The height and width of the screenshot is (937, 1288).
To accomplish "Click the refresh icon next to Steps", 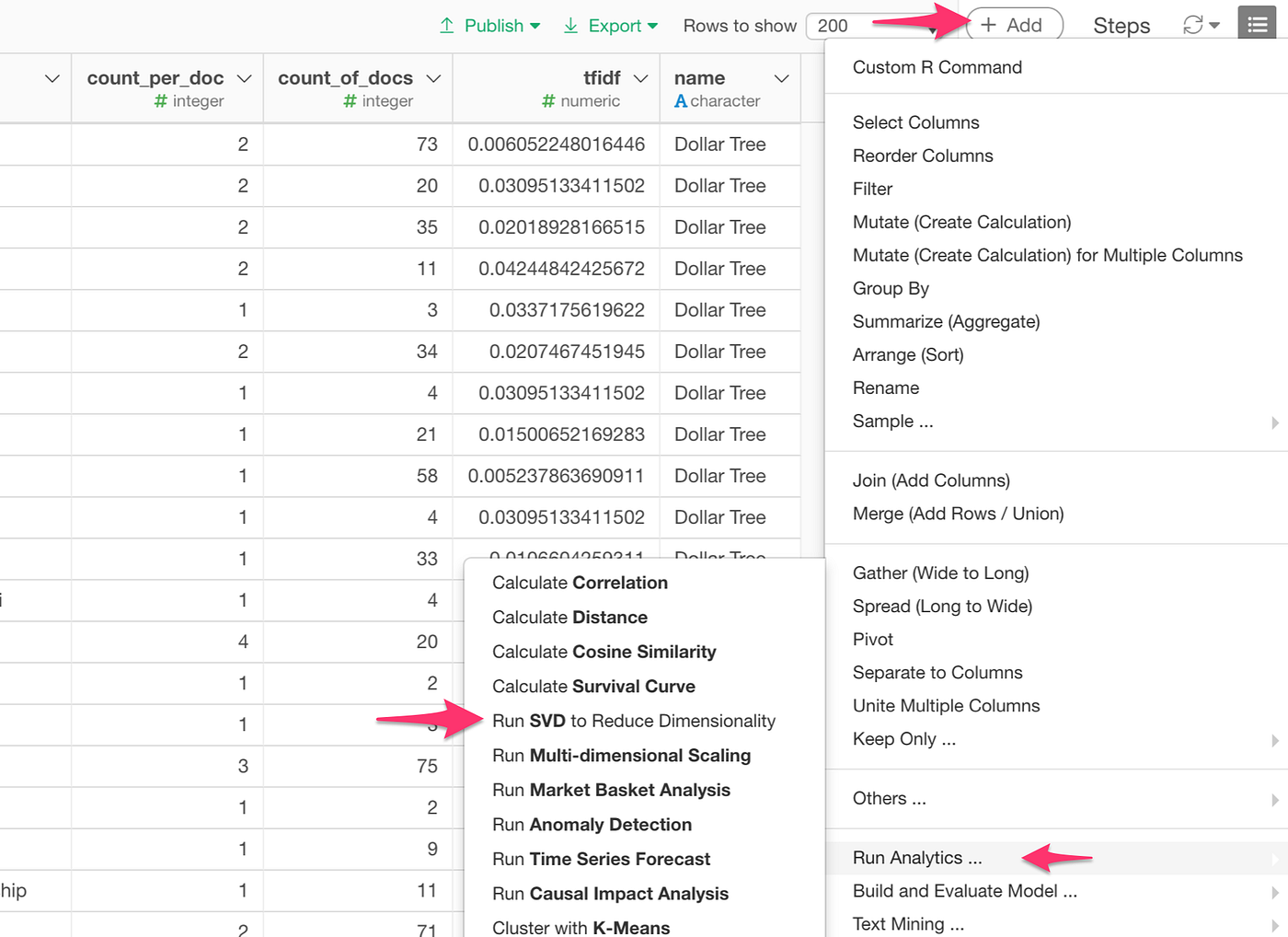I will pyautogui.click(x=1191, y=24).
